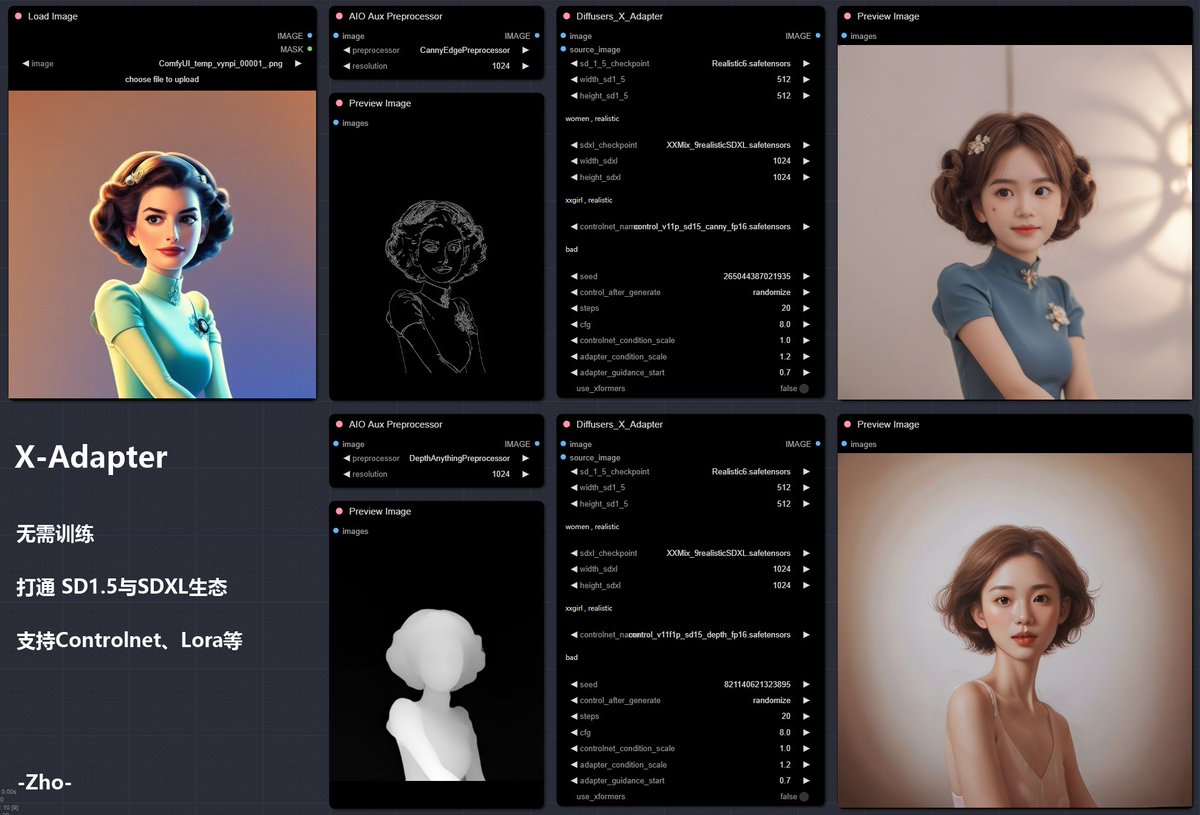The height and width of the screenshot is (815, 1200).
Task: Click the Load Image node title
Action: point(52,16)
